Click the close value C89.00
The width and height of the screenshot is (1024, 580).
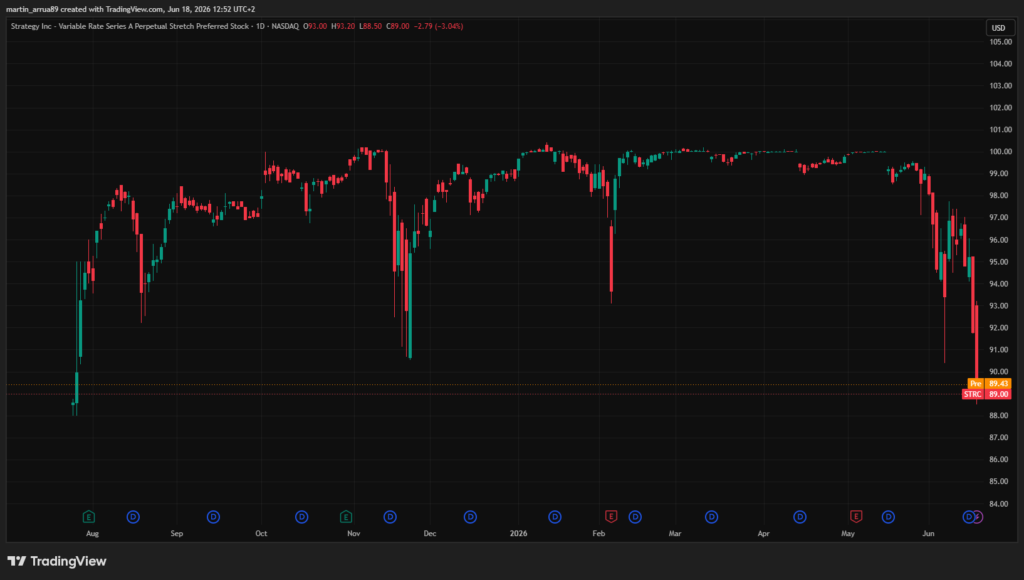(398, 26)
